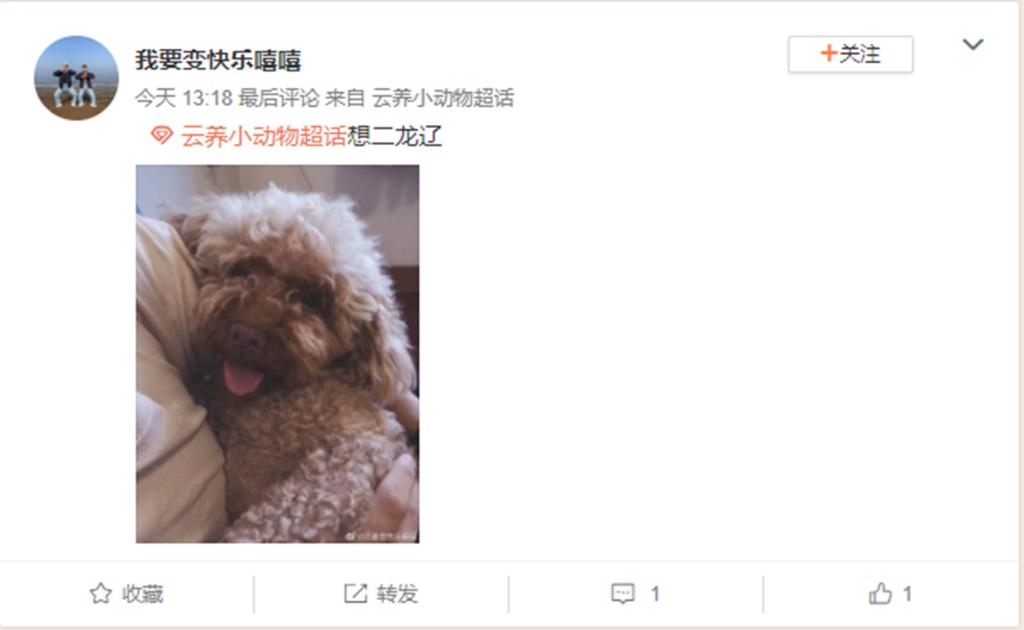
Task: Expand the post options chevron menu
Action: [x=973, y=44]
